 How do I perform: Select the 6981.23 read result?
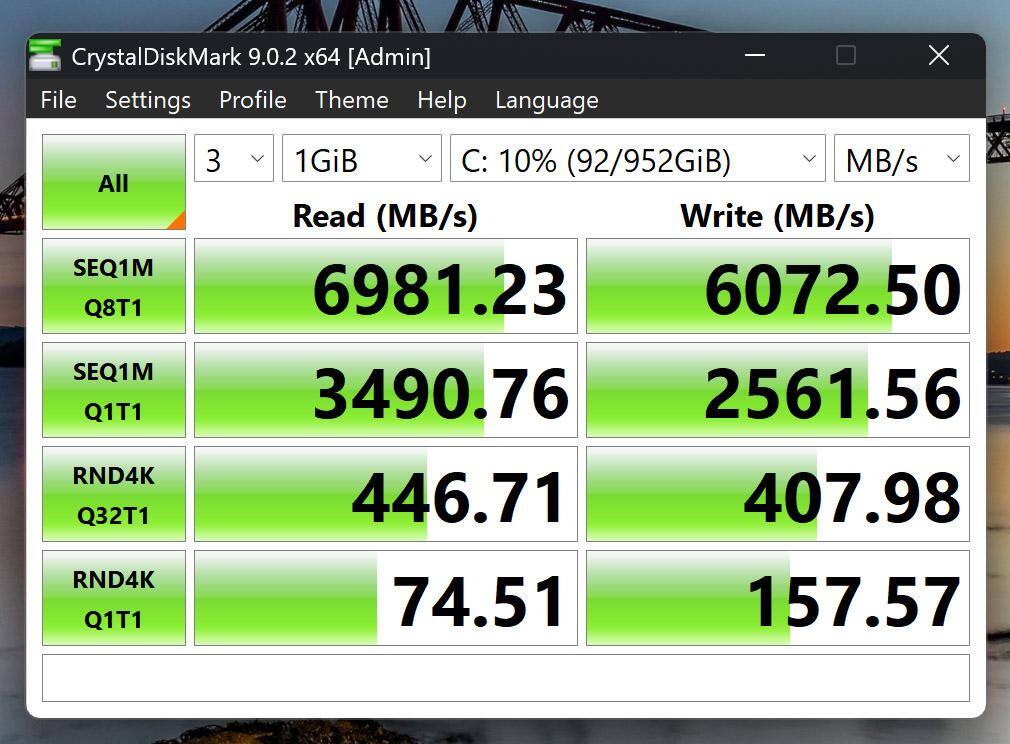386,286
